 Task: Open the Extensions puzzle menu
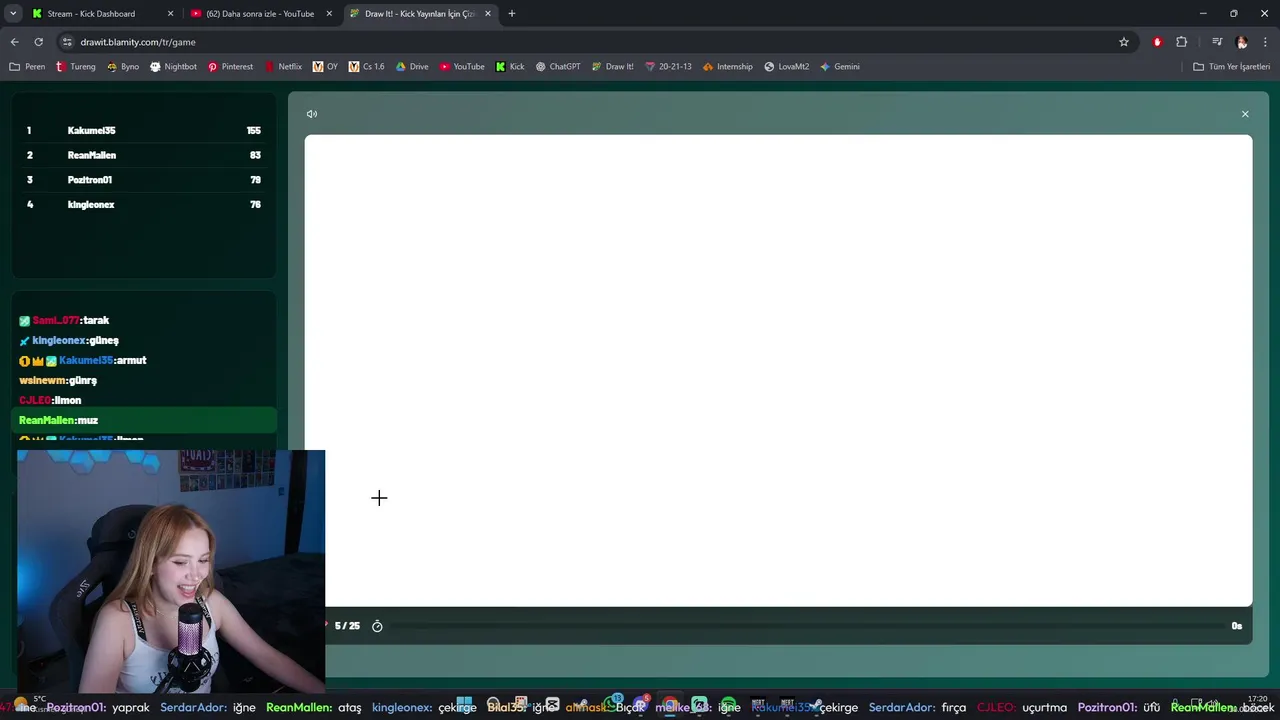1181,42
